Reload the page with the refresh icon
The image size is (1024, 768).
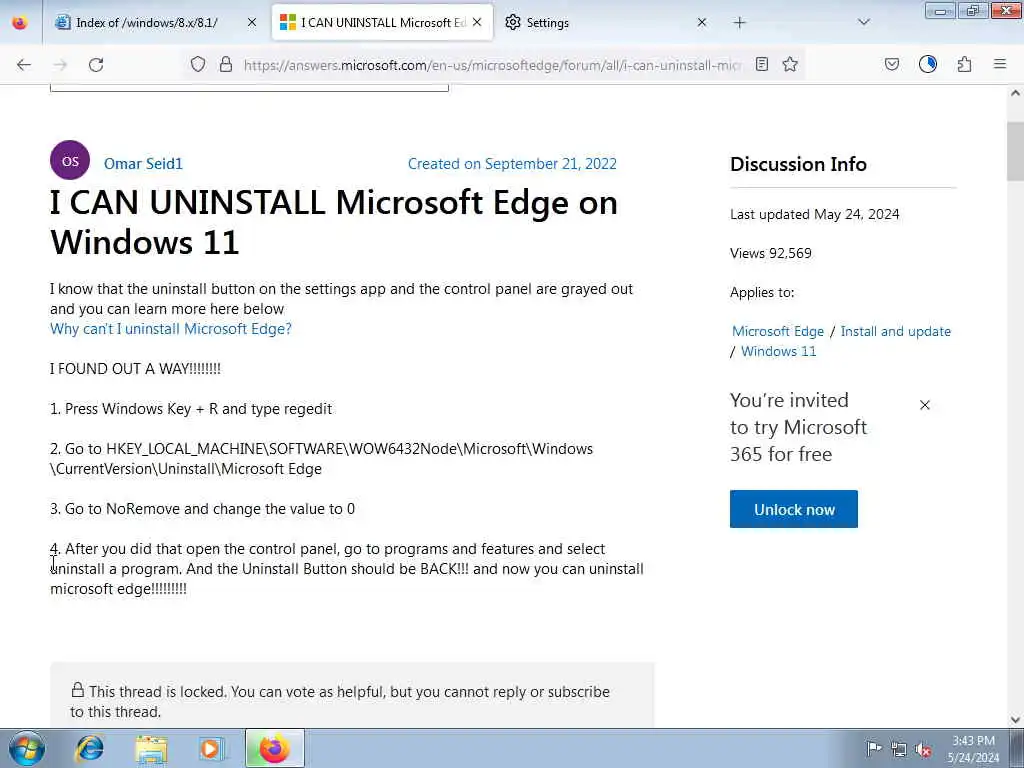[96, 65]
